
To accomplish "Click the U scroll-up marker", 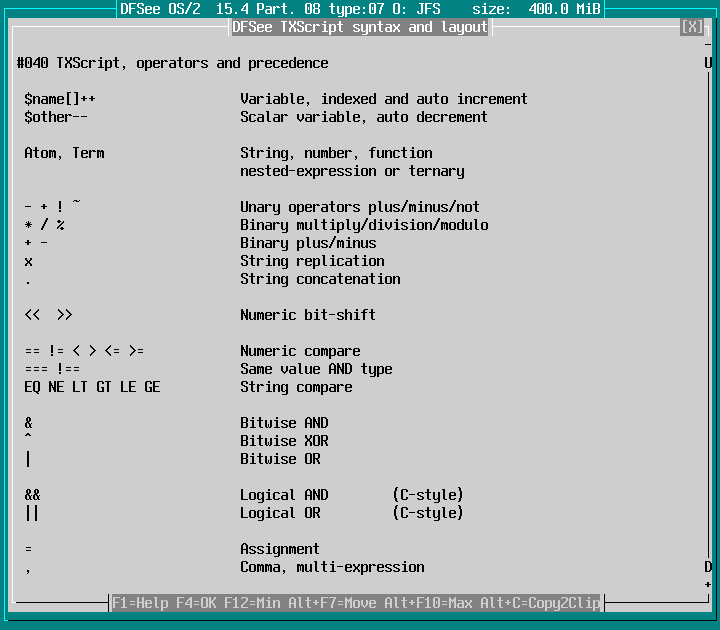I will [x=708, y=63].
